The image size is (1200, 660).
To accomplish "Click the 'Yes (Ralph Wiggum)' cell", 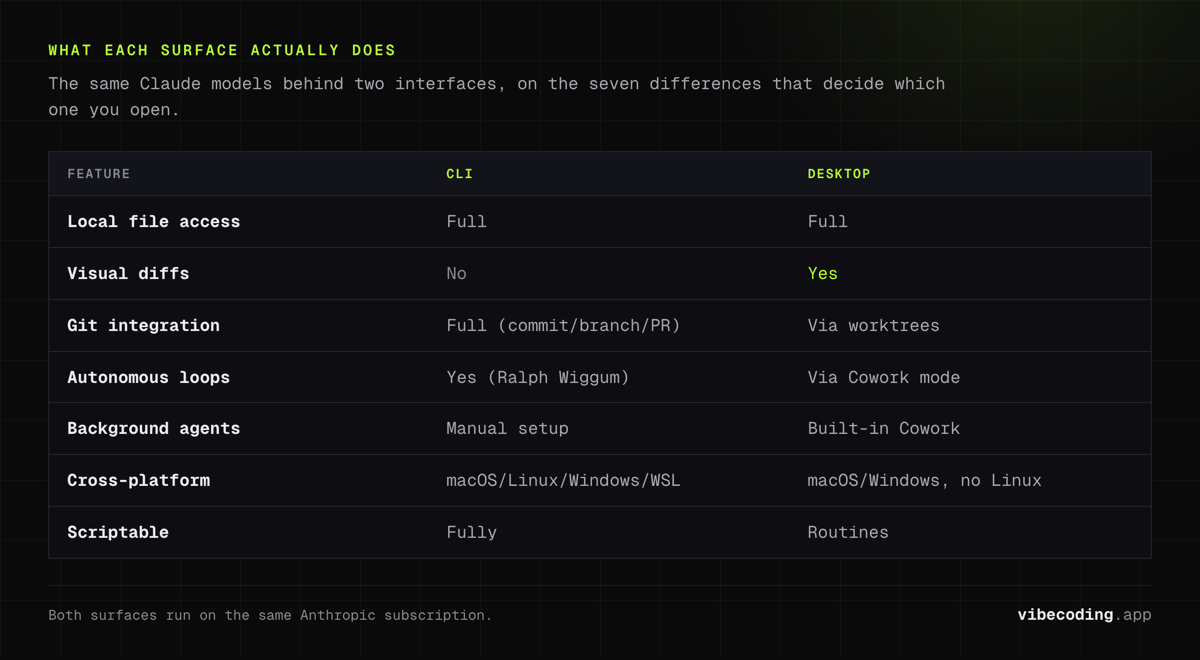I will (x=538, y=378).
